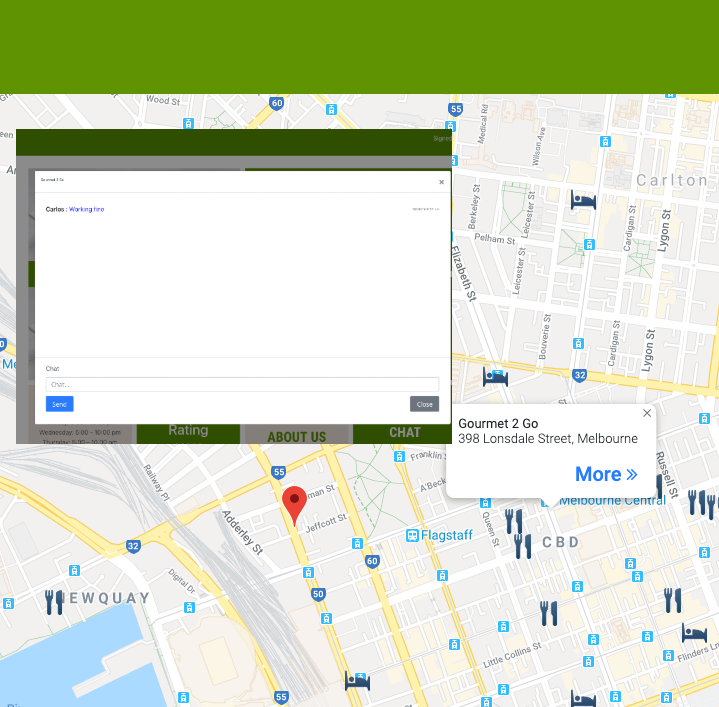Click route 55 shield above the red marker

point(278,472)
